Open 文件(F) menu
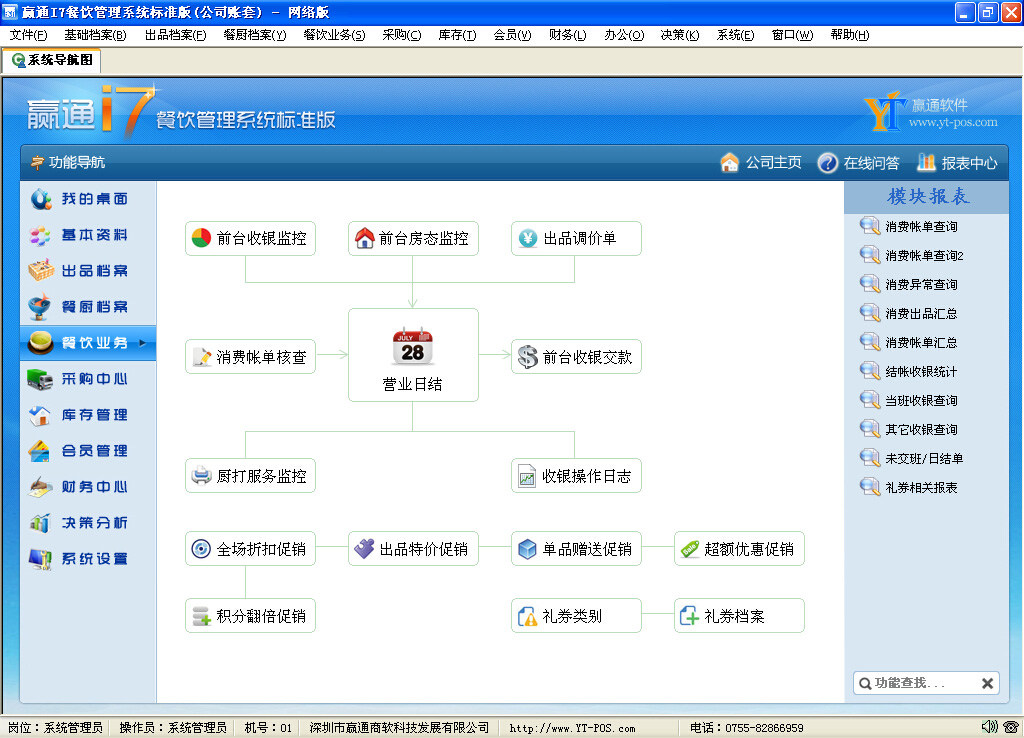This screenshot has width=1024, height=738. (x=28, y=35)
